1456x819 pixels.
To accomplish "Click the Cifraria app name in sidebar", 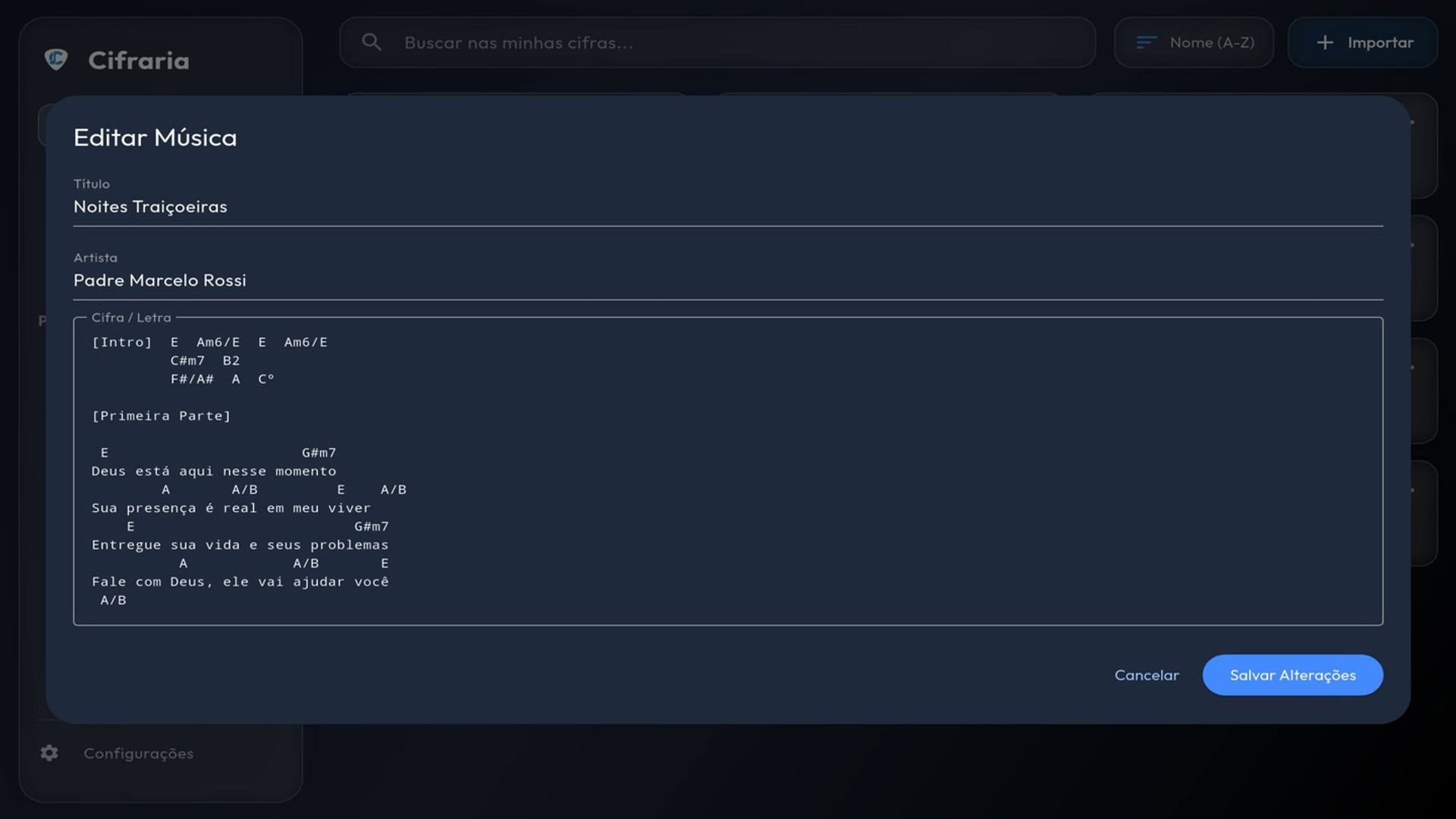I will (139, 60).
